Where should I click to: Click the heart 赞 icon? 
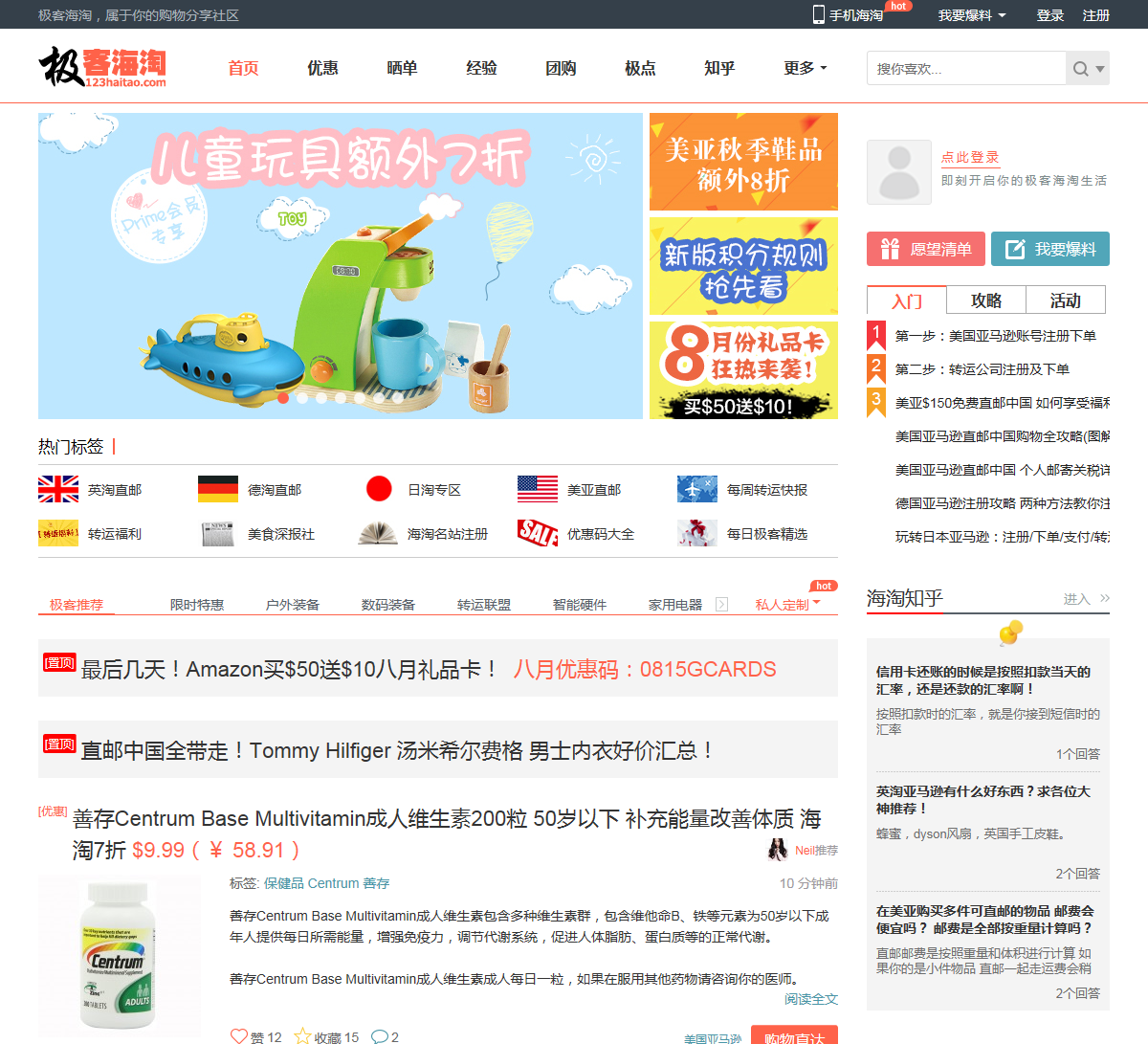[x=239, y=1036]
